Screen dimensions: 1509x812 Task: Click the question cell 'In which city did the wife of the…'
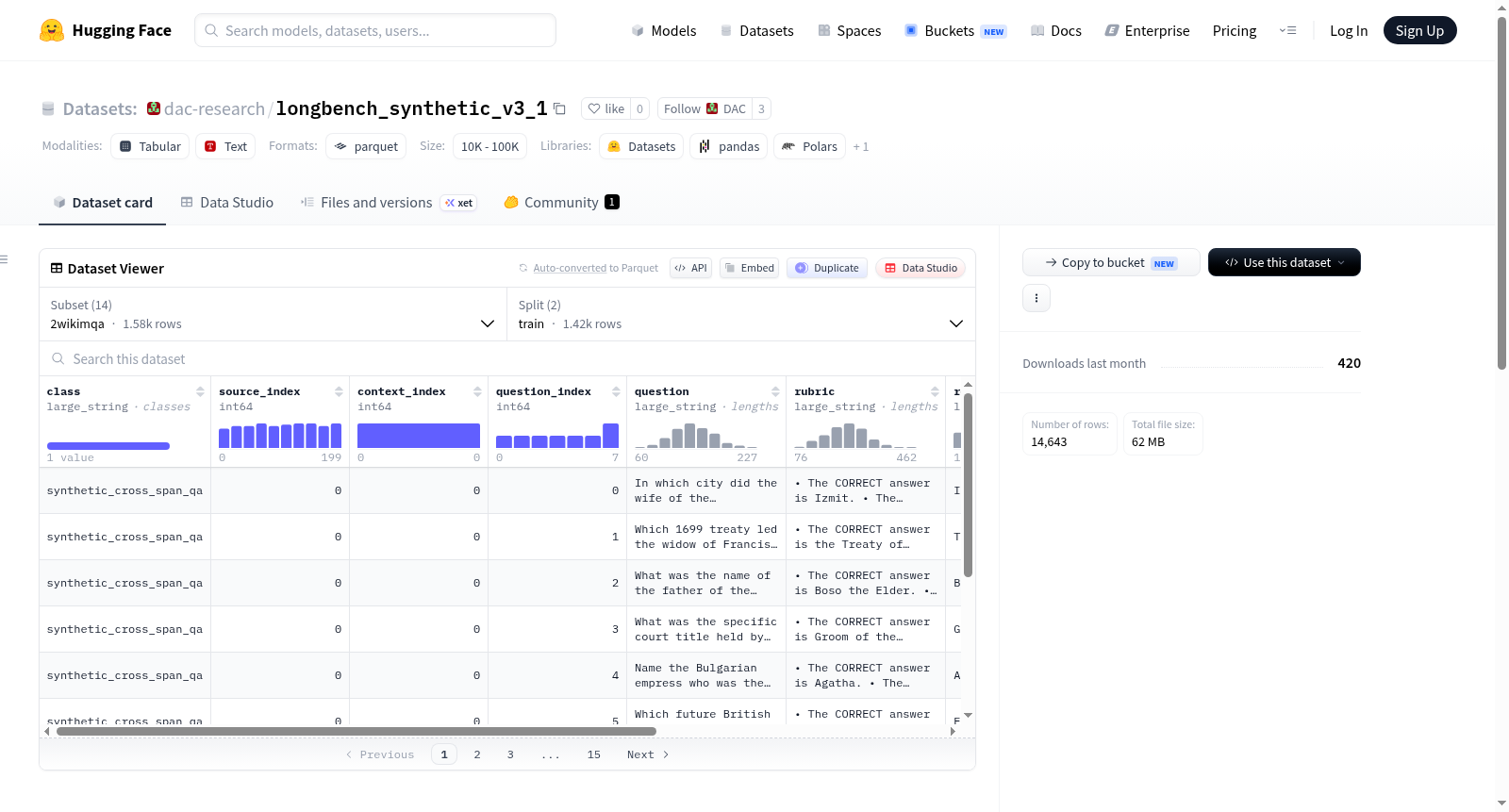tap(705, 490)
